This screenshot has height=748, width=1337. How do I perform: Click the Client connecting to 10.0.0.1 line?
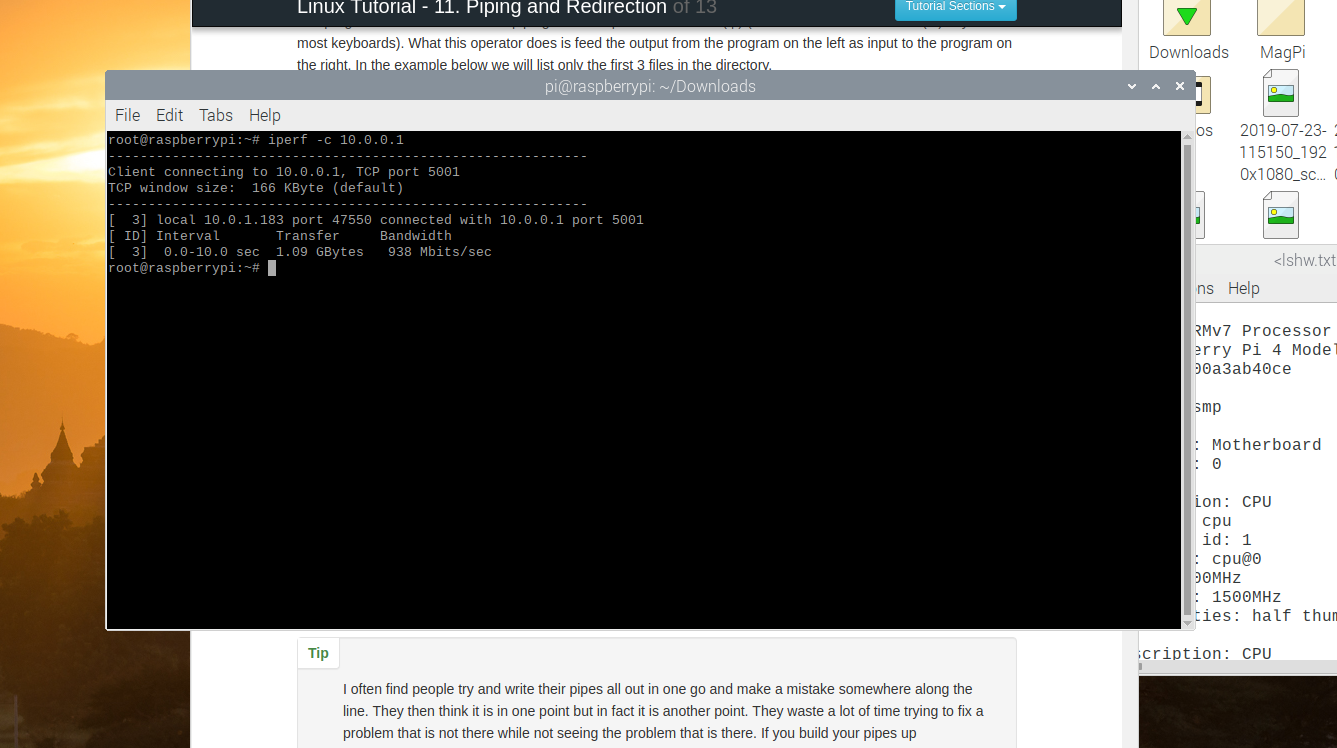click(x=284, y=172)
